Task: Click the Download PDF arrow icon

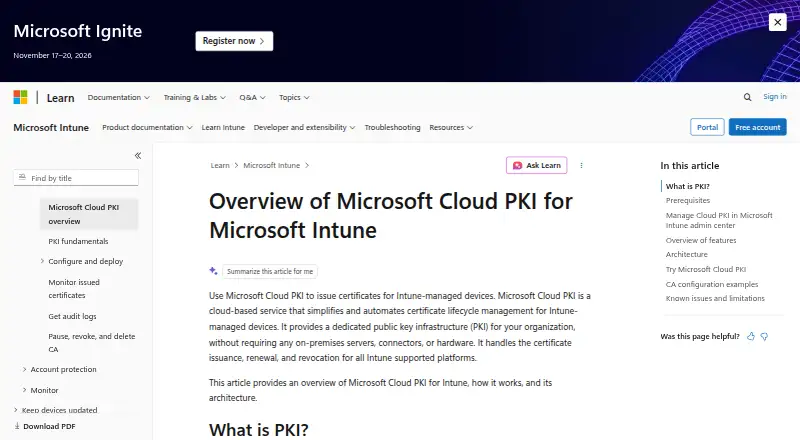Action: coord(17,426)
